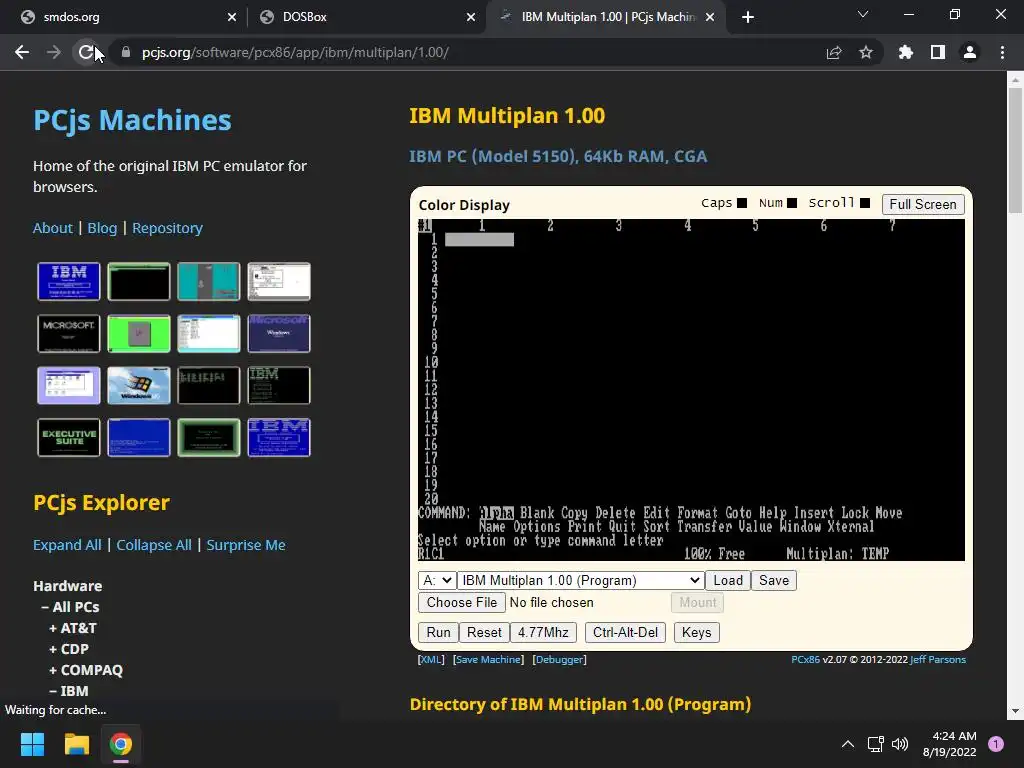Click the Reset machine button
This screenshot has height=768, width=1024.
pyautogui.click(x=484, y=632)
